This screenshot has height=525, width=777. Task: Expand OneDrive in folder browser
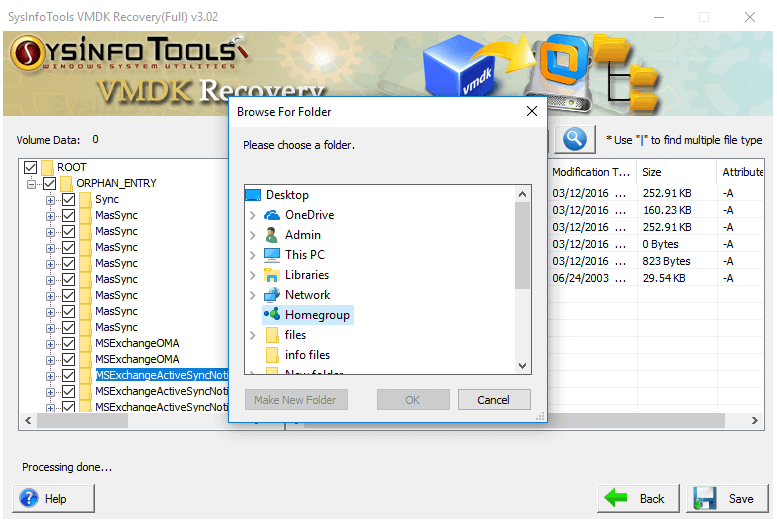(253, 215)
